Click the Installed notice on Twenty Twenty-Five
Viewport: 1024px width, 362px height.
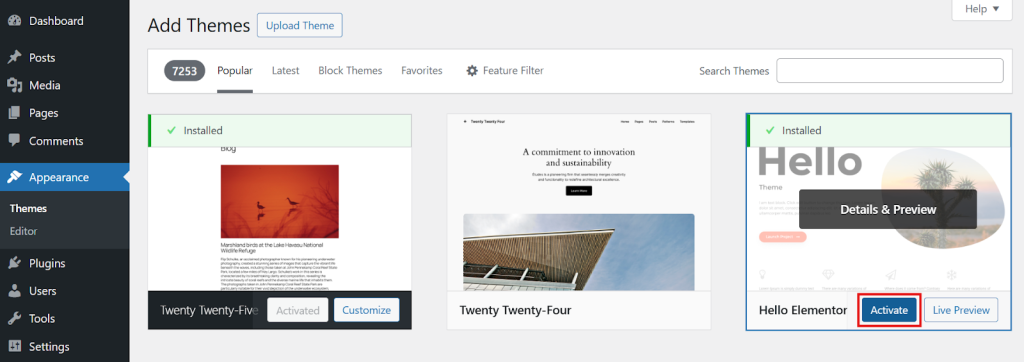pyautogui.click(x=280, y=131)
